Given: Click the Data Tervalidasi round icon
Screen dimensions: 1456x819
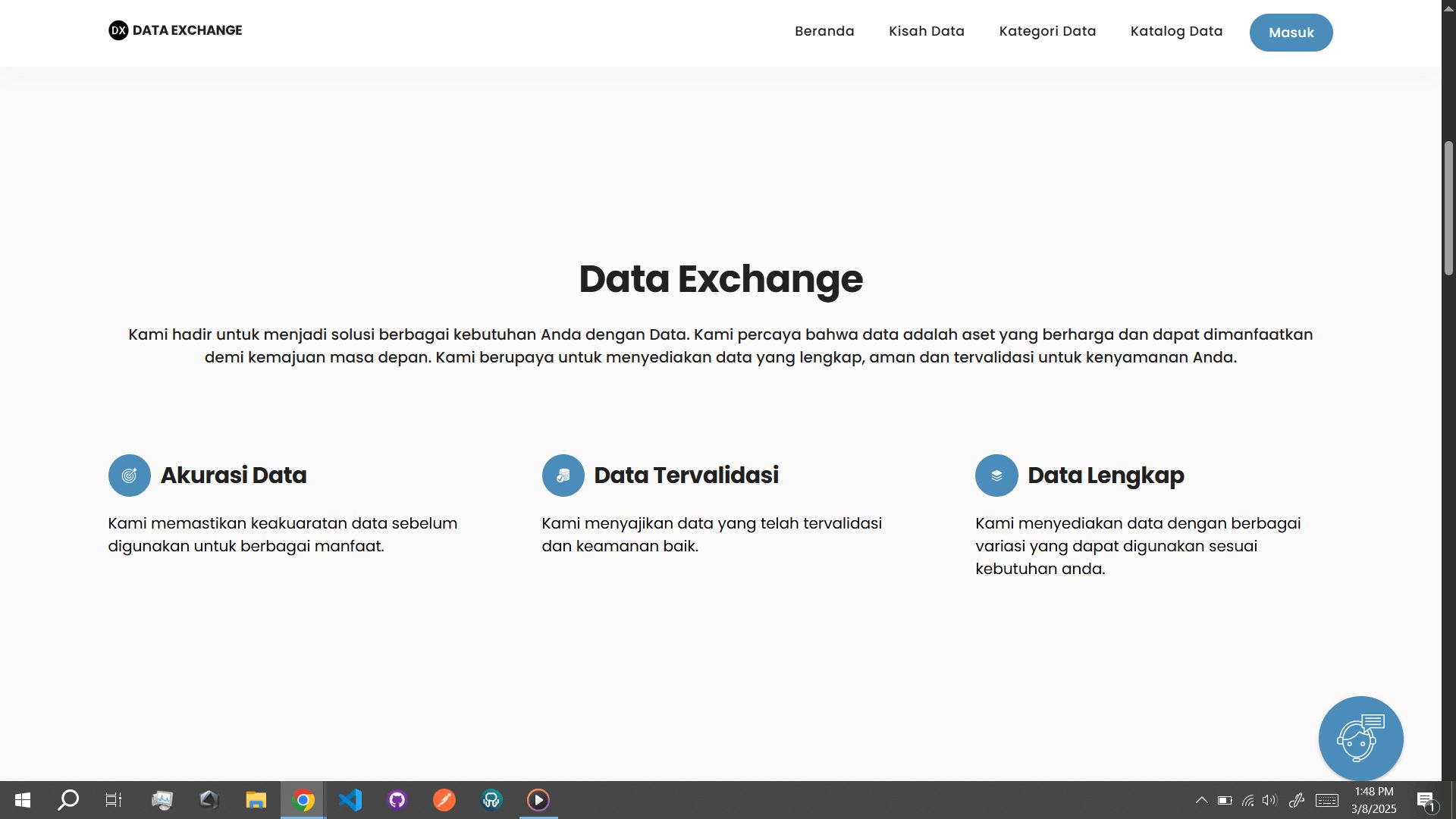Looking at the screenshot, I should pos(563,475).
